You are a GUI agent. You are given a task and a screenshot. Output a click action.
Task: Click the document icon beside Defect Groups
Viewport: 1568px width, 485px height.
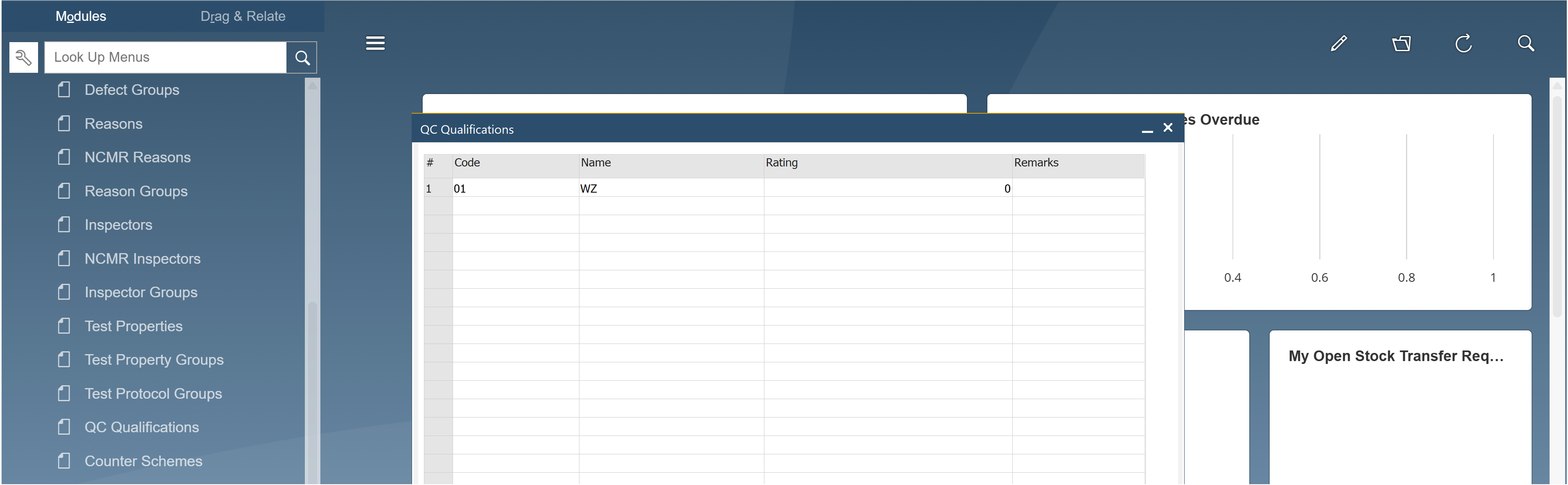[64, 90]
